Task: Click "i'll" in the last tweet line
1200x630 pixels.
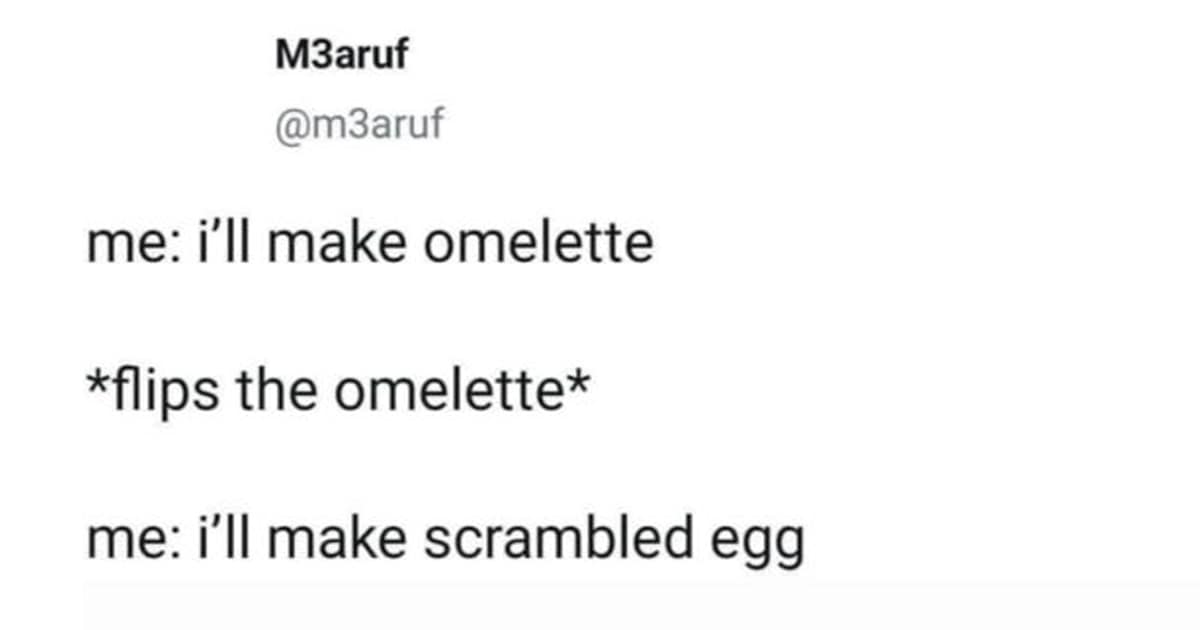Action: (x=219, y=541)
